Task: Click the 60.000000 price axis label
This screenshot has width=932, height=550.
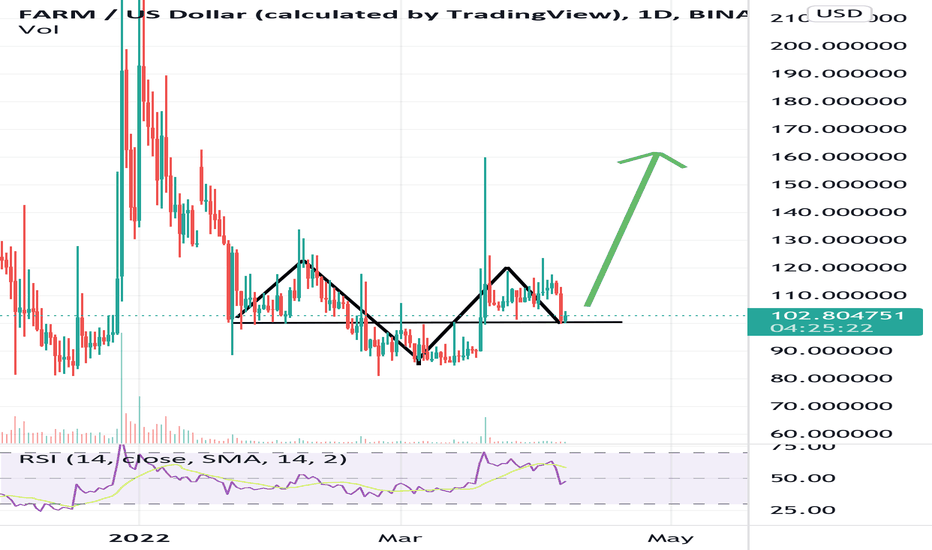Action: [832, 434]
